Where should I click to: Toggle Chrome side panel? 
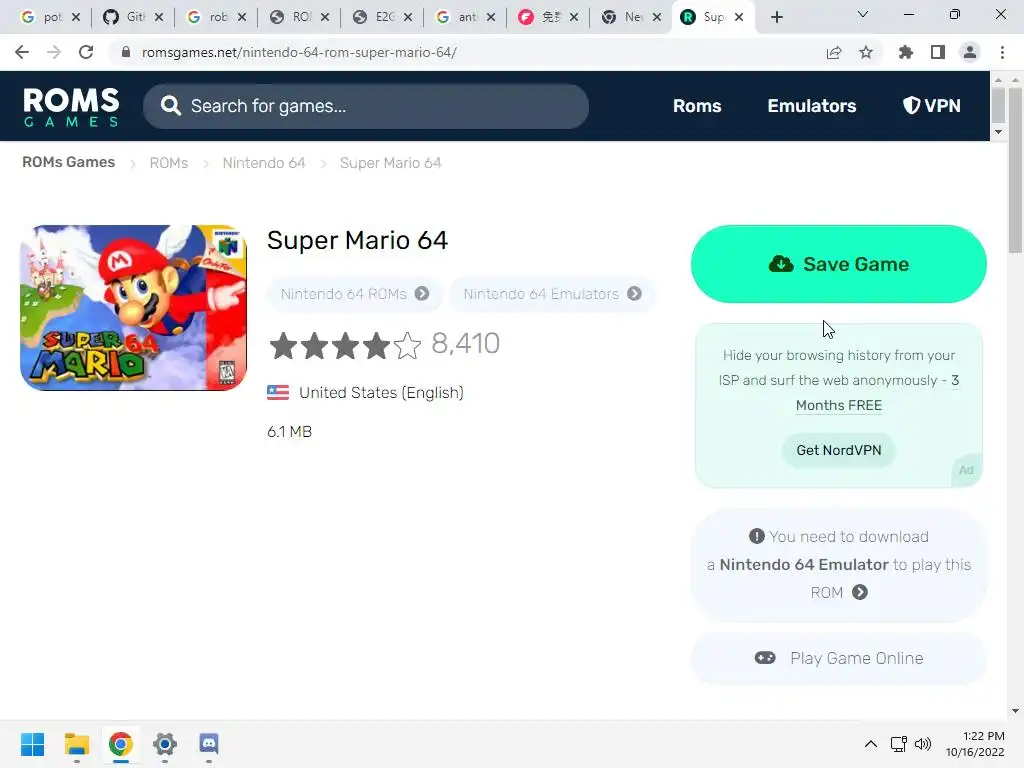(938, 52)
